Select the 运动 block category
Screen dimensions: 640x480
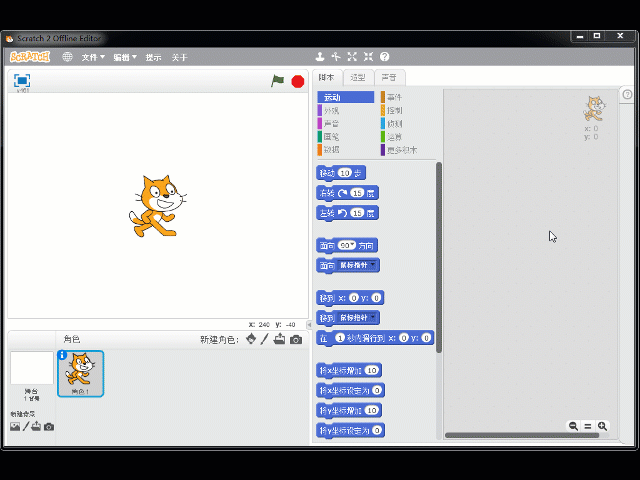point(345,97)
